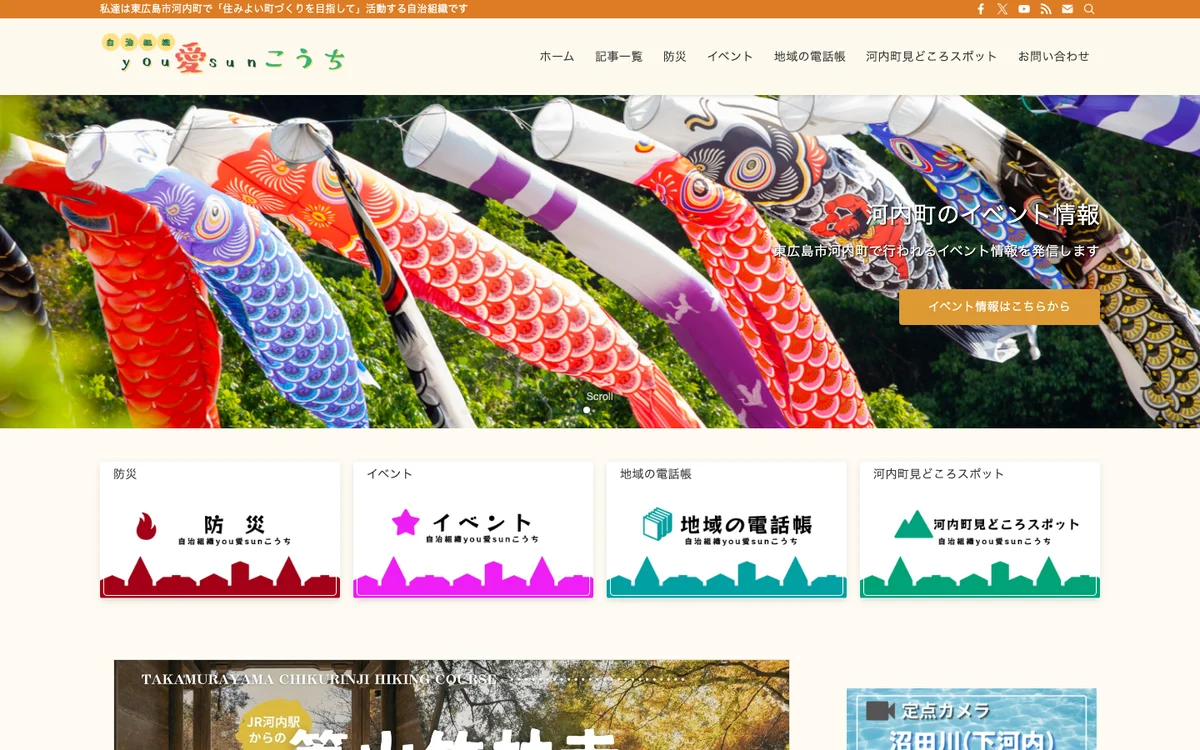
Task: Open the search magnifier icon
Action: point(1089,9)
